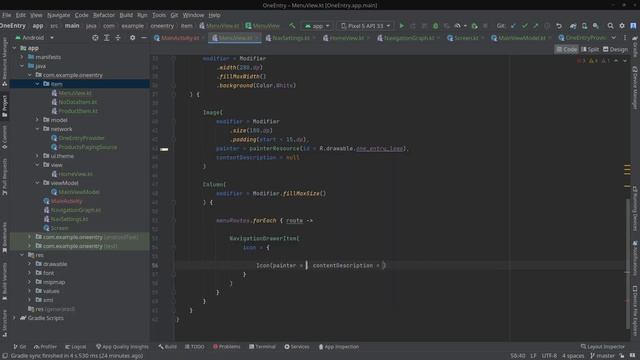Open Search Everywhere magnifier icon
This screenshot has width=640, height=360.
610,26
